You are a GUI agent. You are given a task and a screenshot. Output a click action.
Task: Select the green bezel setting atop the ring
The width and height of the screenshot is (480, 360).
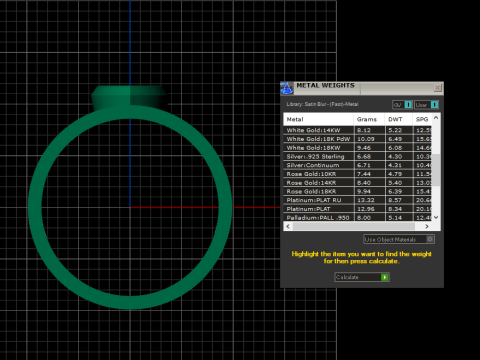129,96
